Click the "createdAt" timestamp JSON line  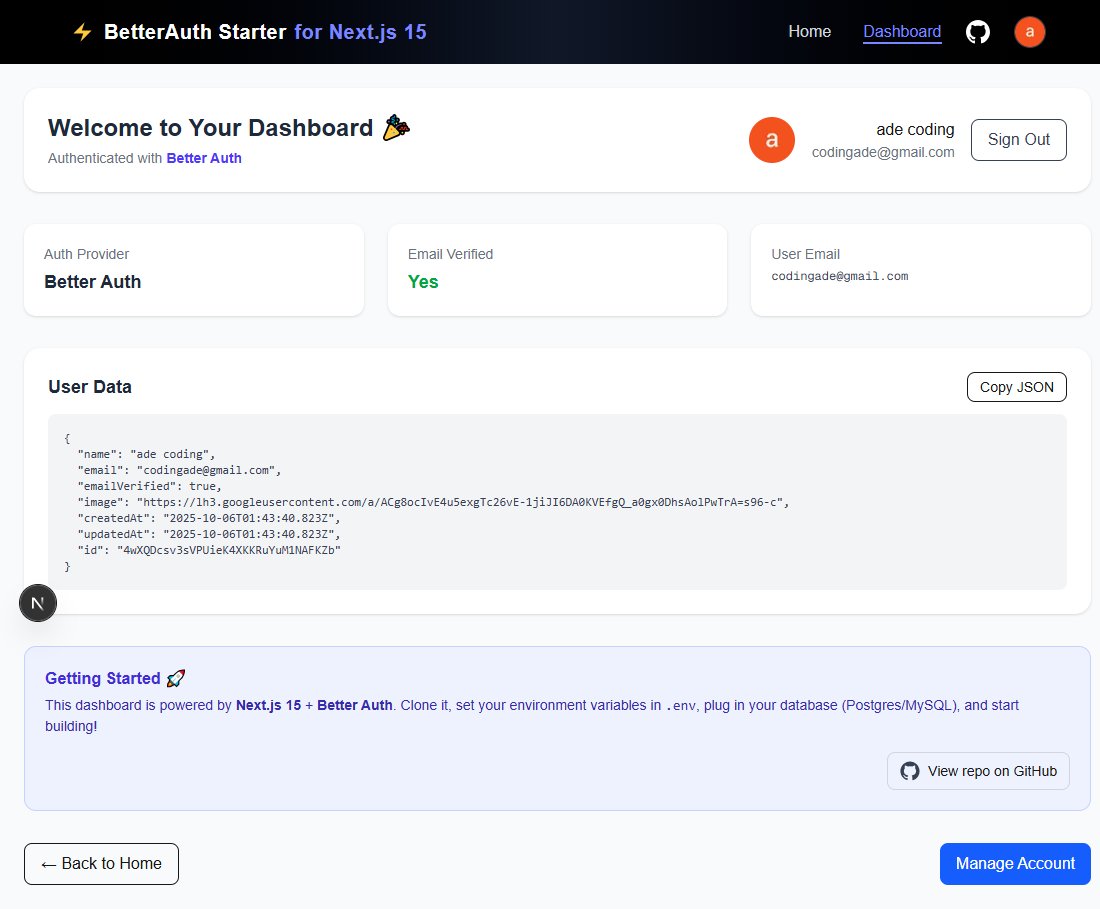tap(209, 518)
